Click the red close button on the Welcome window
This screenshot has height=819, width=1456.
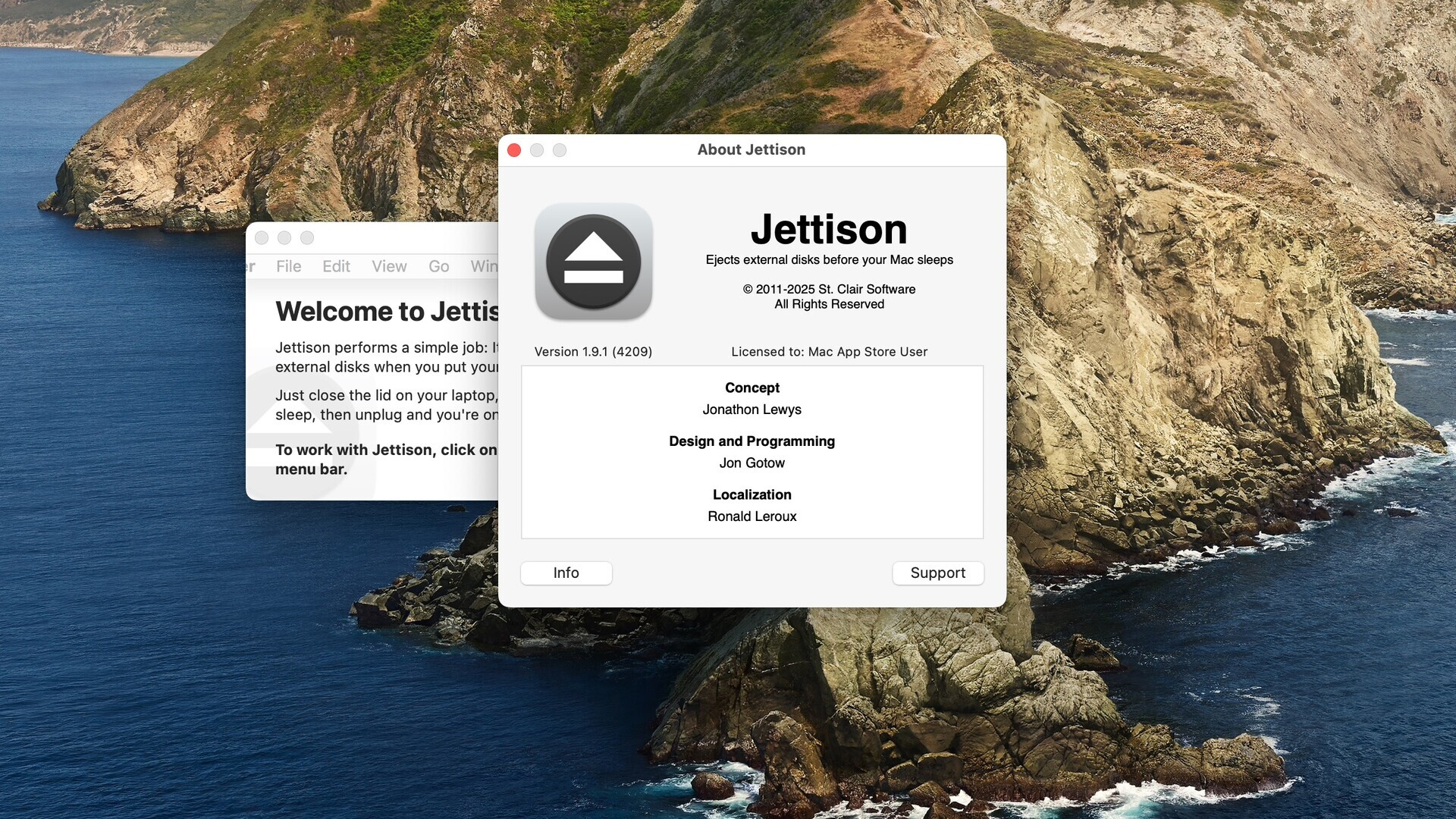click(x=262, y=237)
